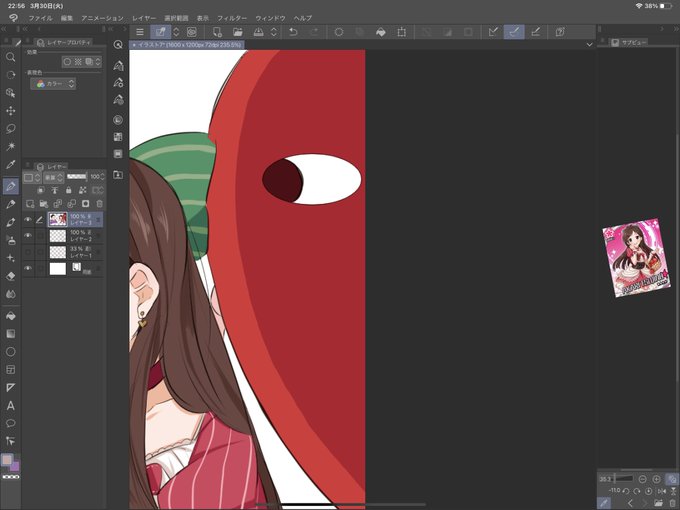Select the Auto select magic wand tool
Screen dimensions: 680x510
tap(10, 146)
